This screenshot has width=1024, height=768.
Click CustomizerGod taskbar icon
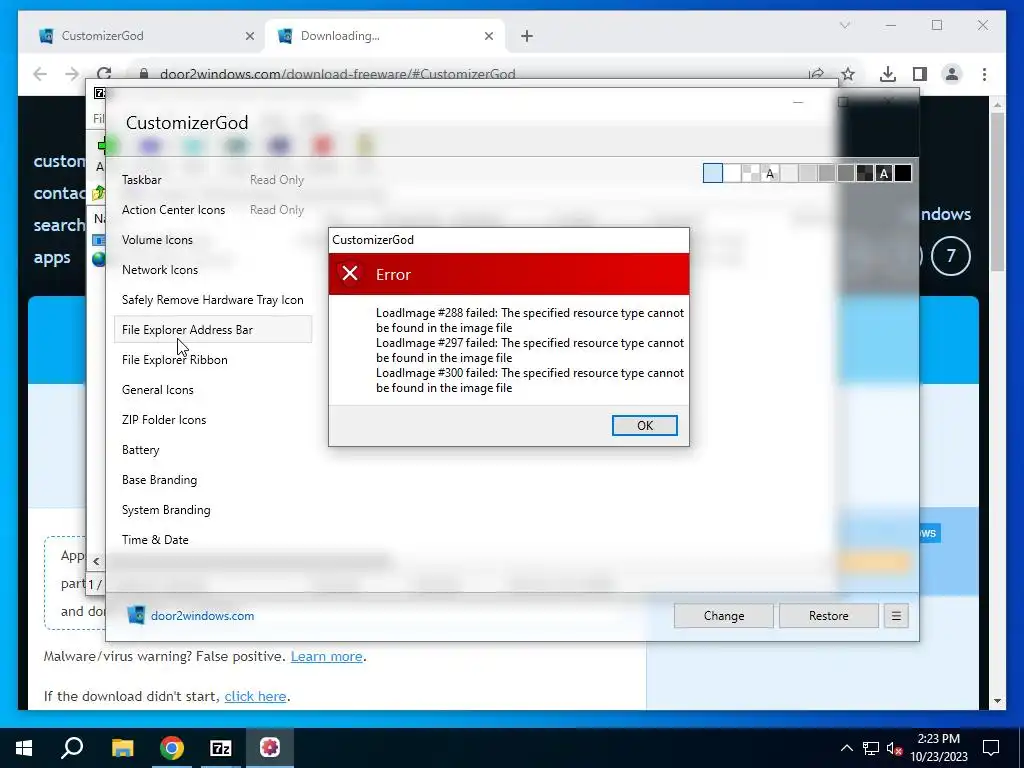point(270,748)
